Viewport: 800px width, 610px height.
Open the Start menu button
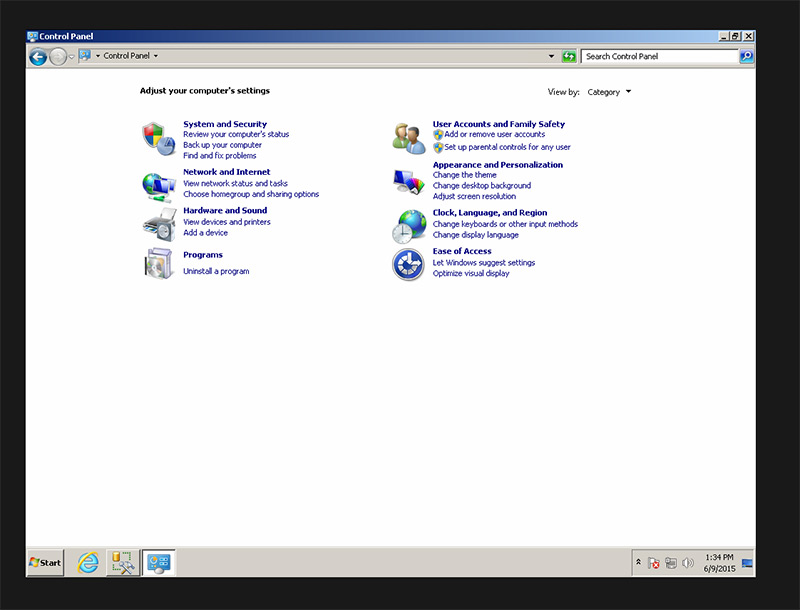[45, 563]
